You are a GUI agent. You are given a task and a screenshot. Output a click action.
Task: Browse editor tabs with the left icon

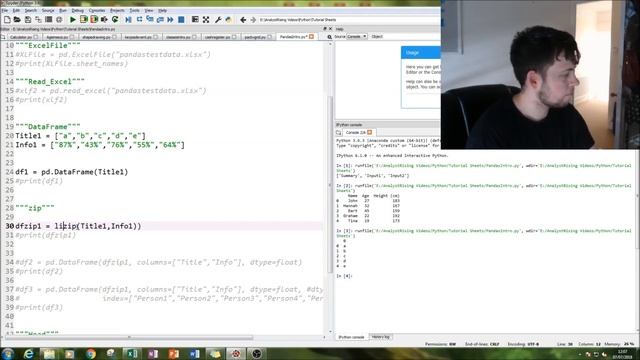3,37
